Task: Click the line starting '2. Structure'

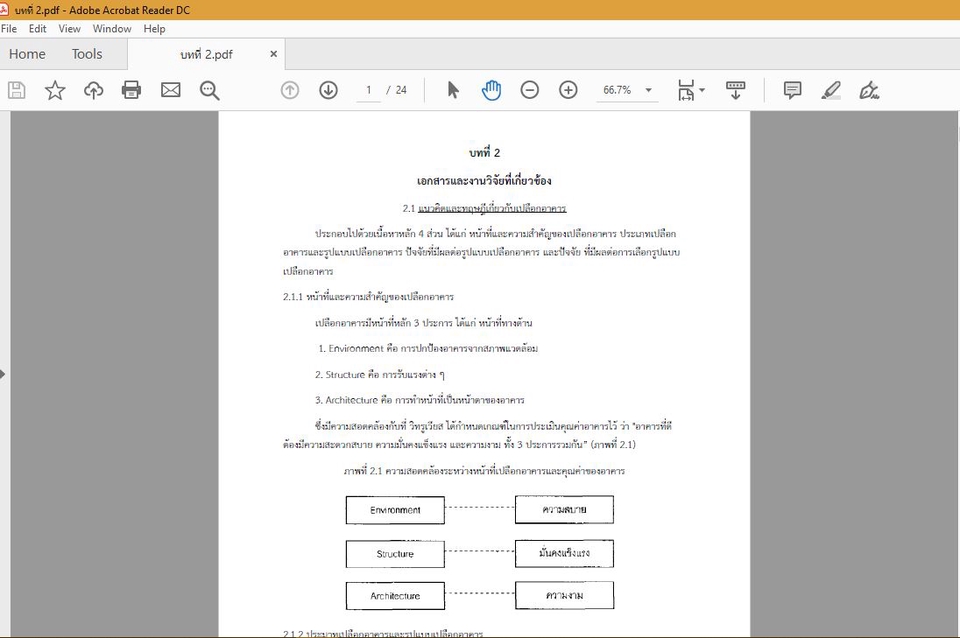Action: click(380, 374)
